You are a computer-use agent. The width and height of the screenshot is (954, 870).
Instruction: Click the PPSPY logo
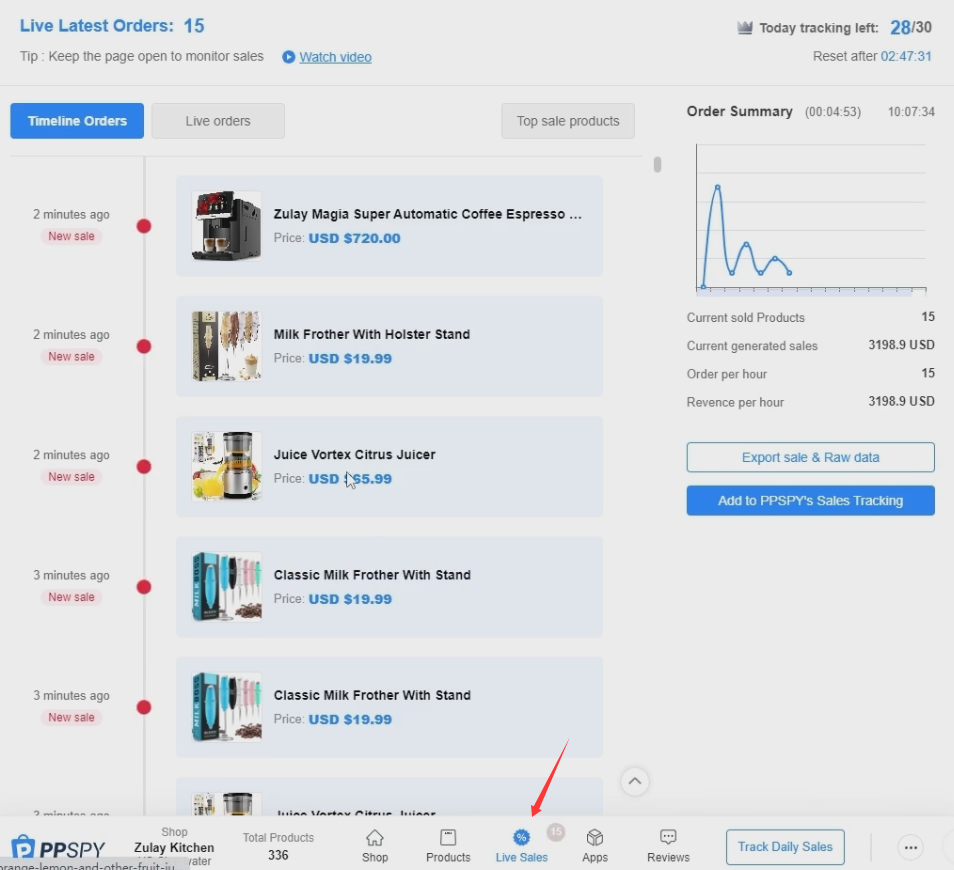point(58,848)
